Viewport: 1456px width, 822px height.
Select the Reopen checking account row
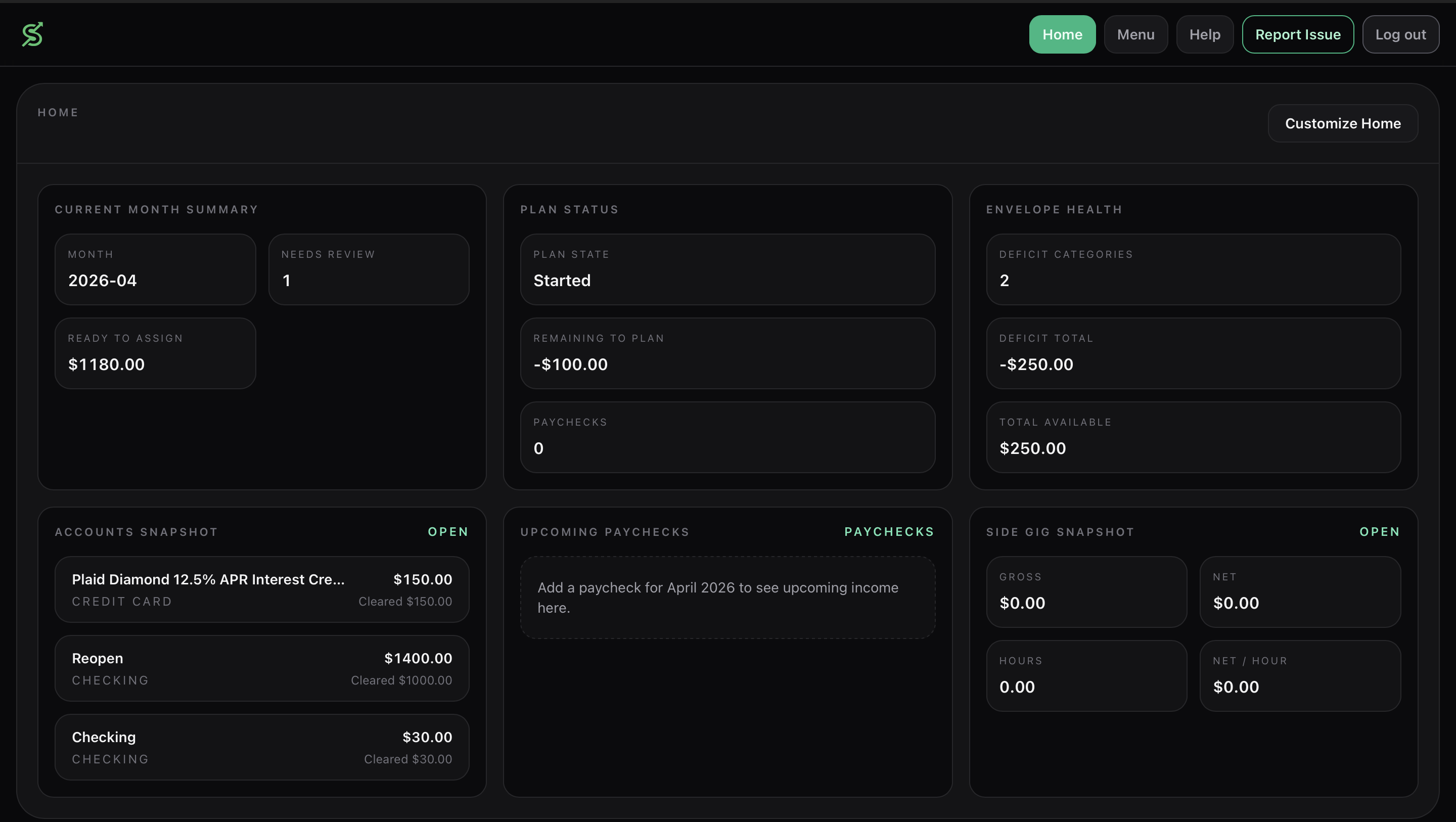tap(261, 668)
